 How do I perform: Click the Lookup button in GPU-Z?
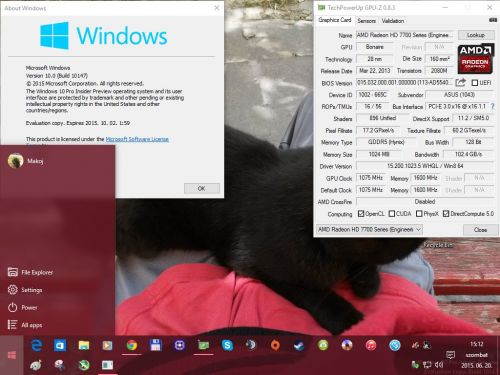[x=476, y=35]
